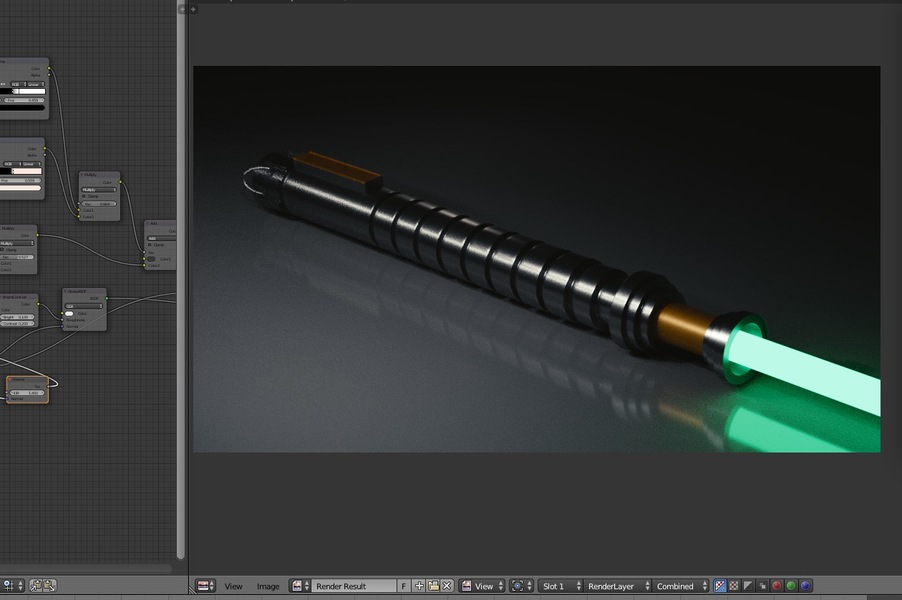Screen dimensions: 902x600
Task: Open the pivot point selector
Action: (521, 586)
